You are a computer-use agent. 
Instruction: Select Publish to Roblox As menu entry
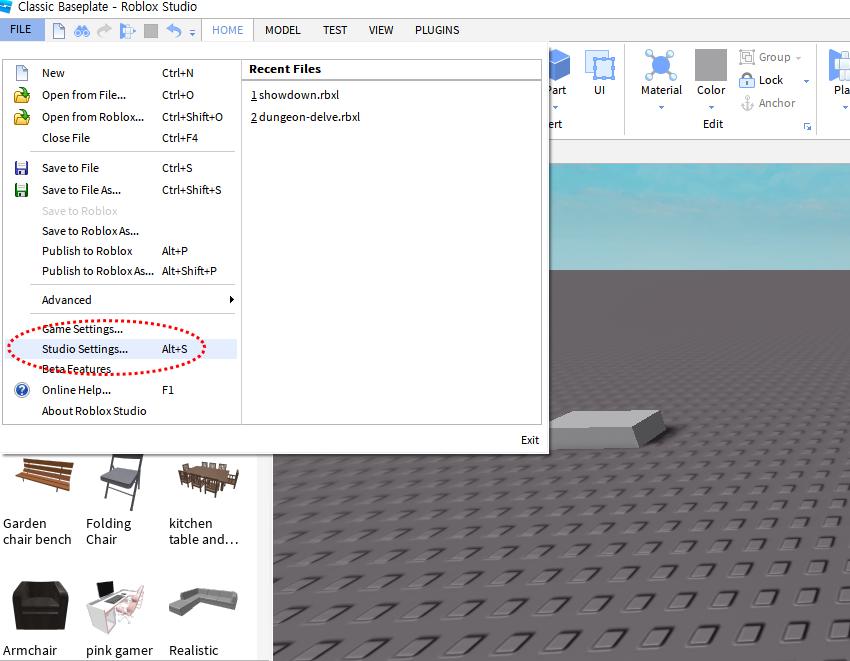(x=121, y=271)
